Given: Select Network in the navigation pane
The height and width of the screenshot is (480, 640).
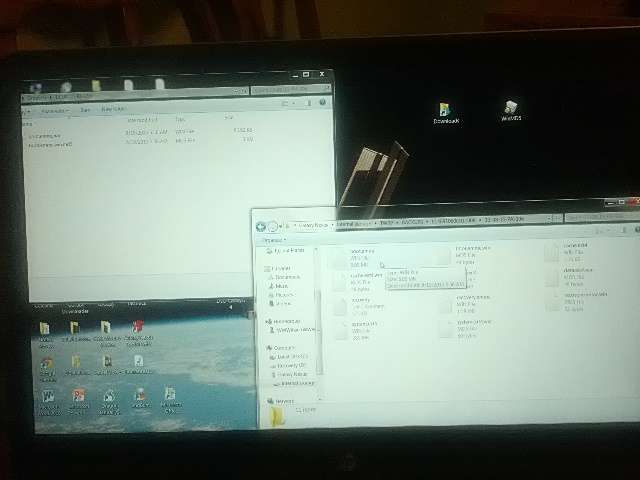Looking at the screenshot, I should tap(282, 399).
